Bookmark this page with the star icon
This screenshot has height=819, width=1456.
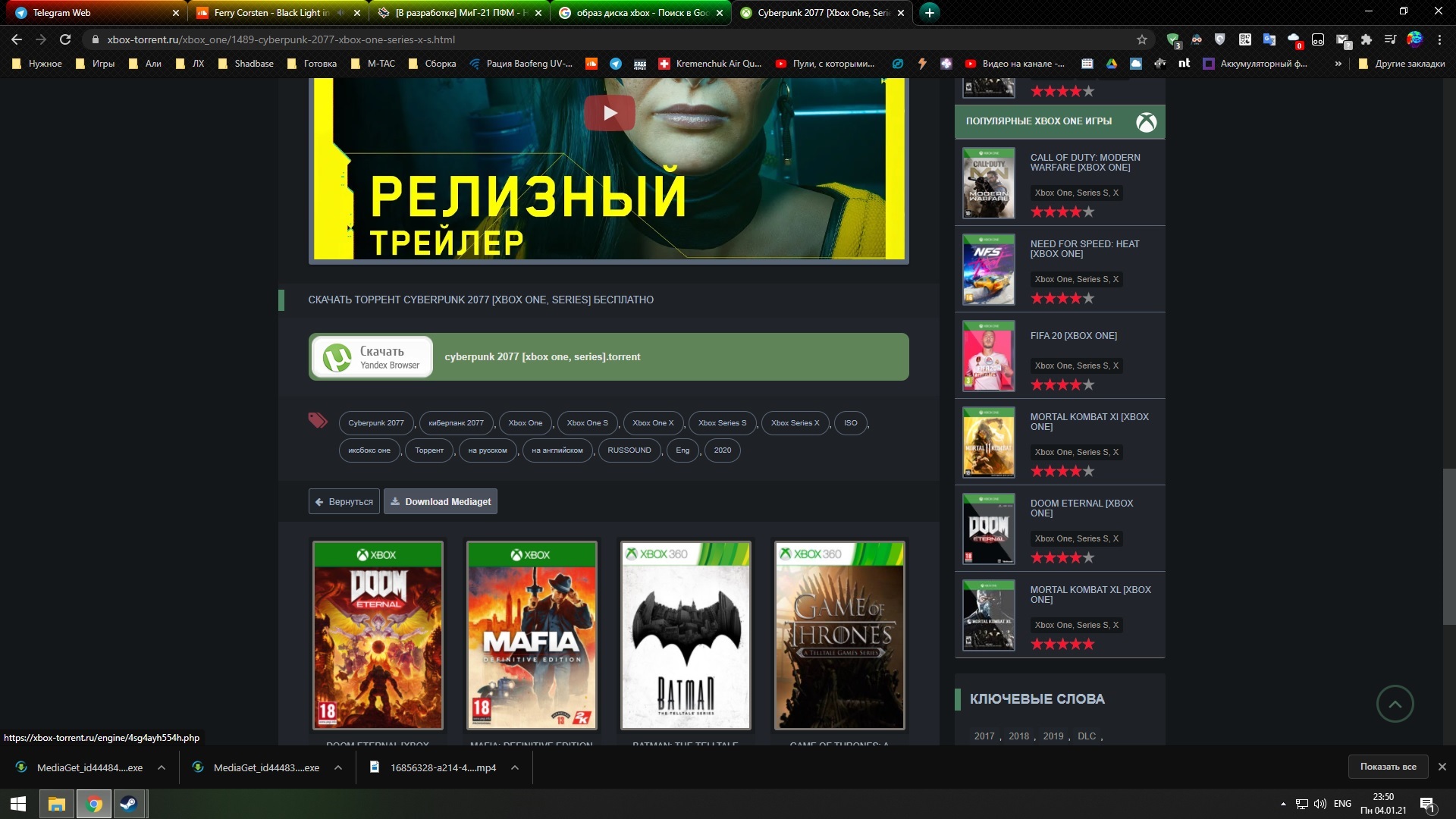[x=1142, y=39]
